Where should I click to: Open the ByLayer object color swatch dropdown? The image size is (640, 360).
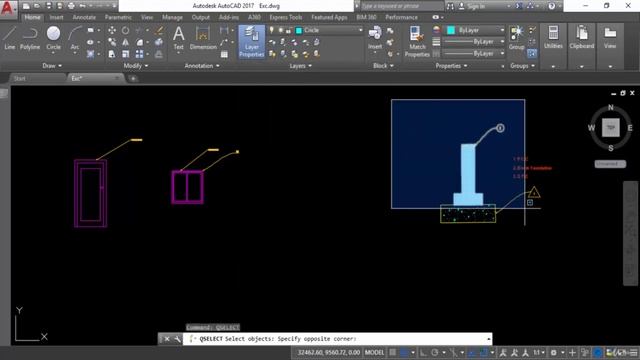[502, 30]
